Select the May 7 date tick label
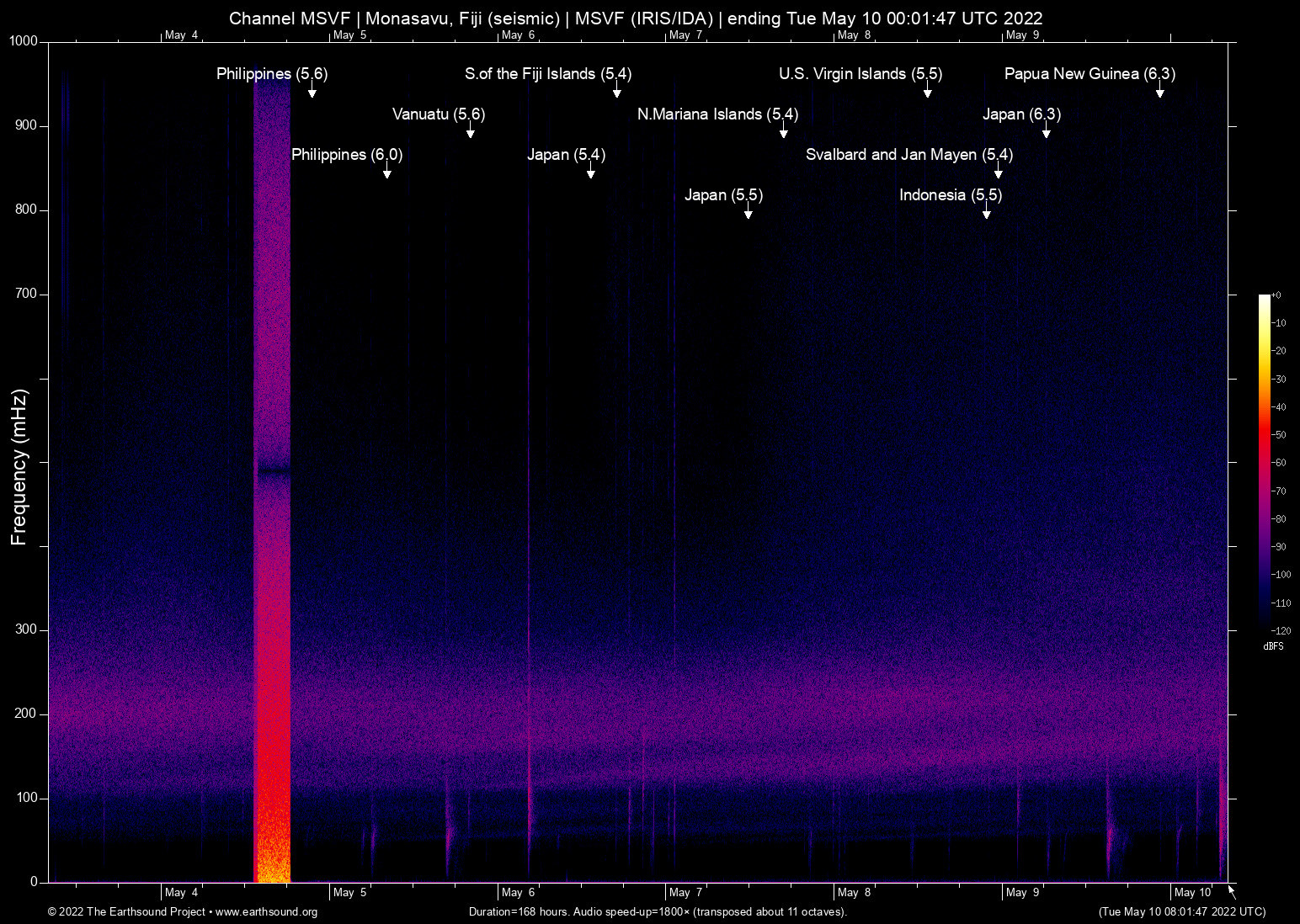The height and width of the screenshot is (924, 1300). coord(686,892)
